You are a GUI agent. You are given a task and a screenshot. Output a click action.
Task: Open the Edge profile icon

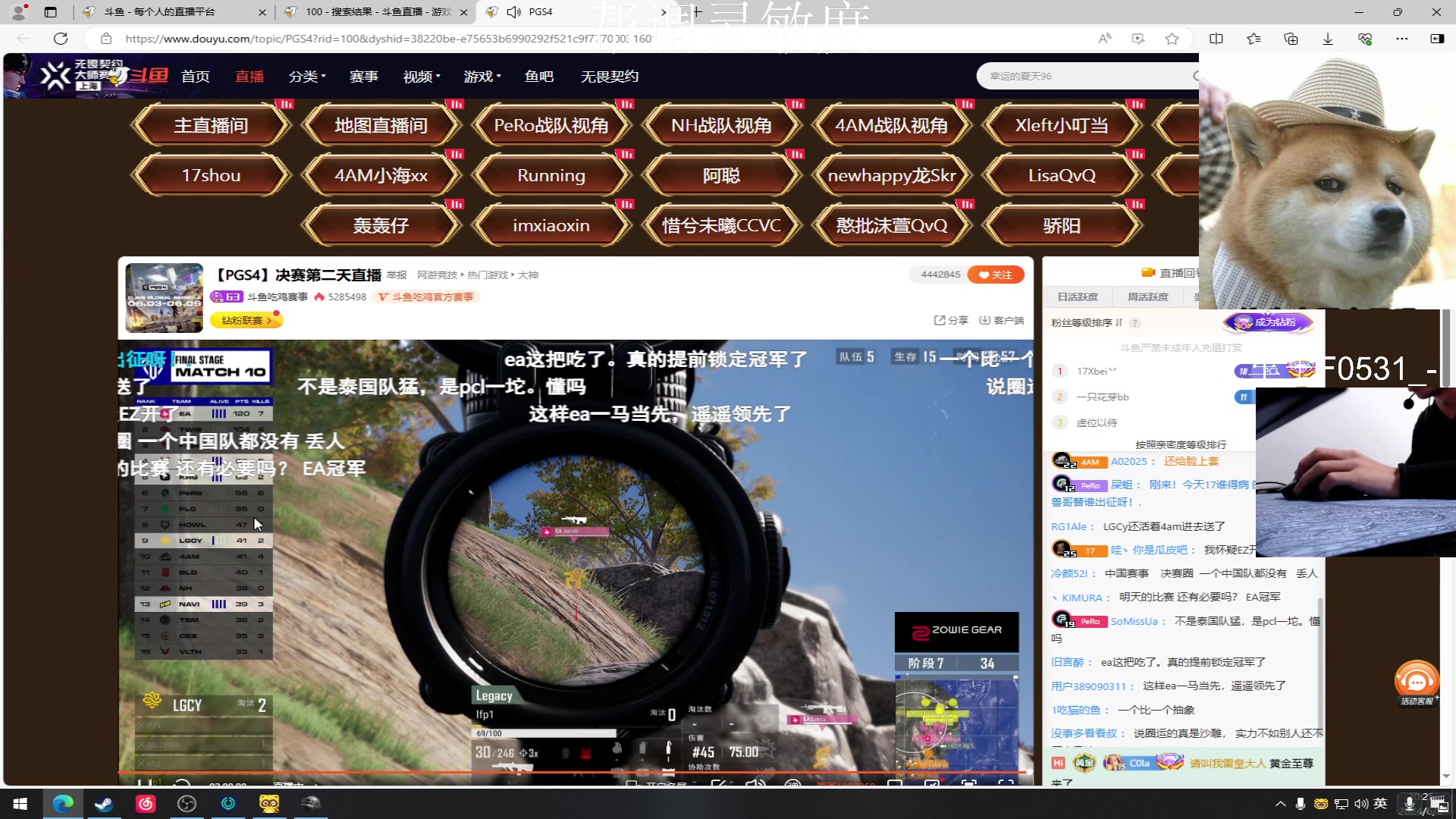pyautogui.click(x=20, y=12)
